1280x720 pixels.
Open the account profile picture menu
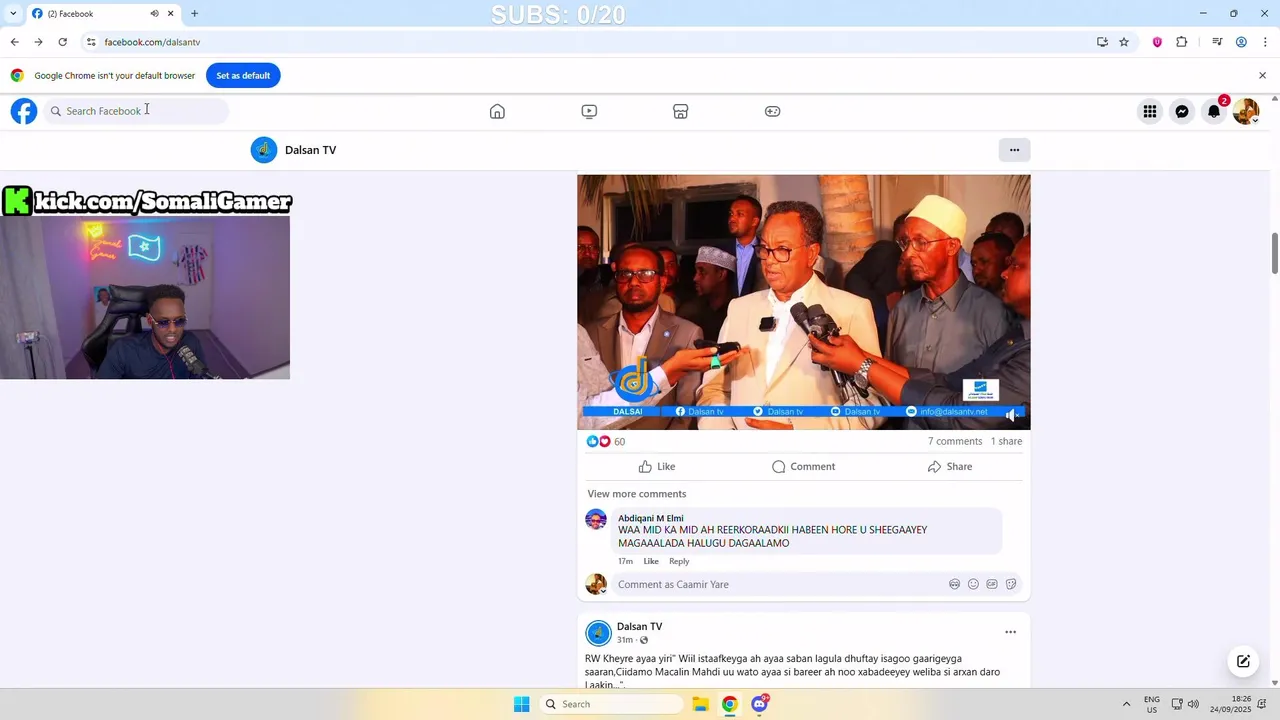(1246, 111)
